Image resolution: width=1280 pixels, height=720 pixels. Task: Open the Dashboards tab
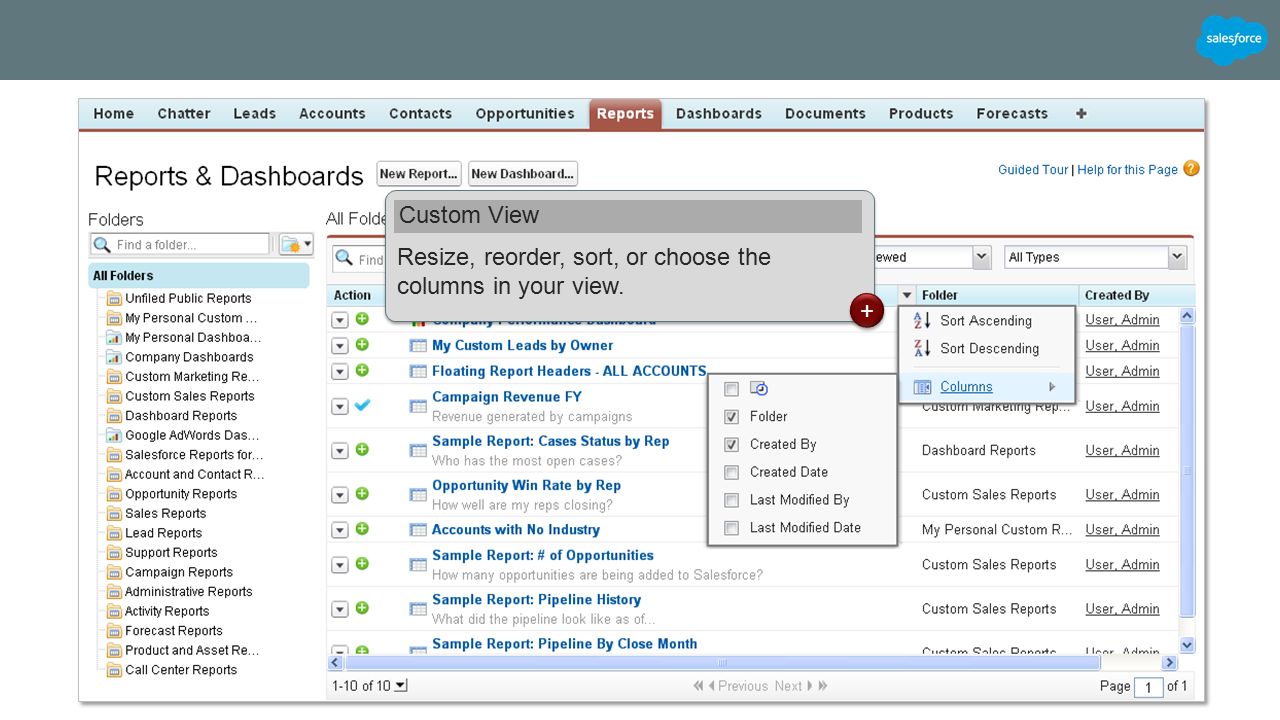(x=719, y=114)
